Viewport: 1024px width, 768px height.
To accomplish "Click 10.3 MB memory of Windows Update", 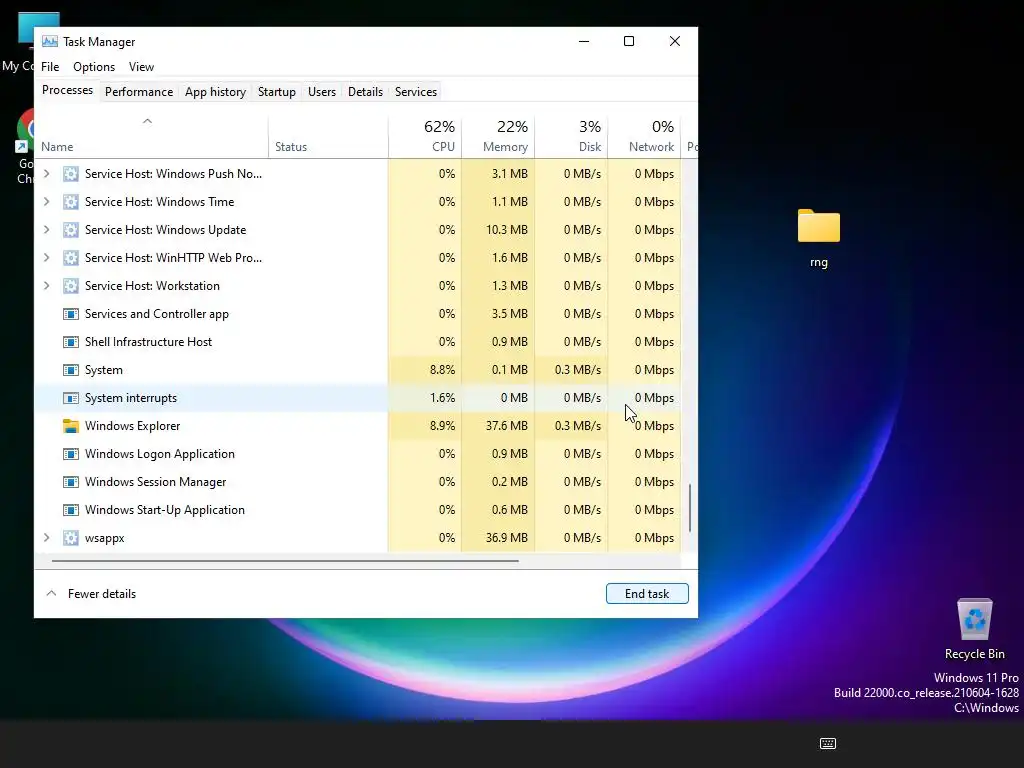I will (507, 230).
